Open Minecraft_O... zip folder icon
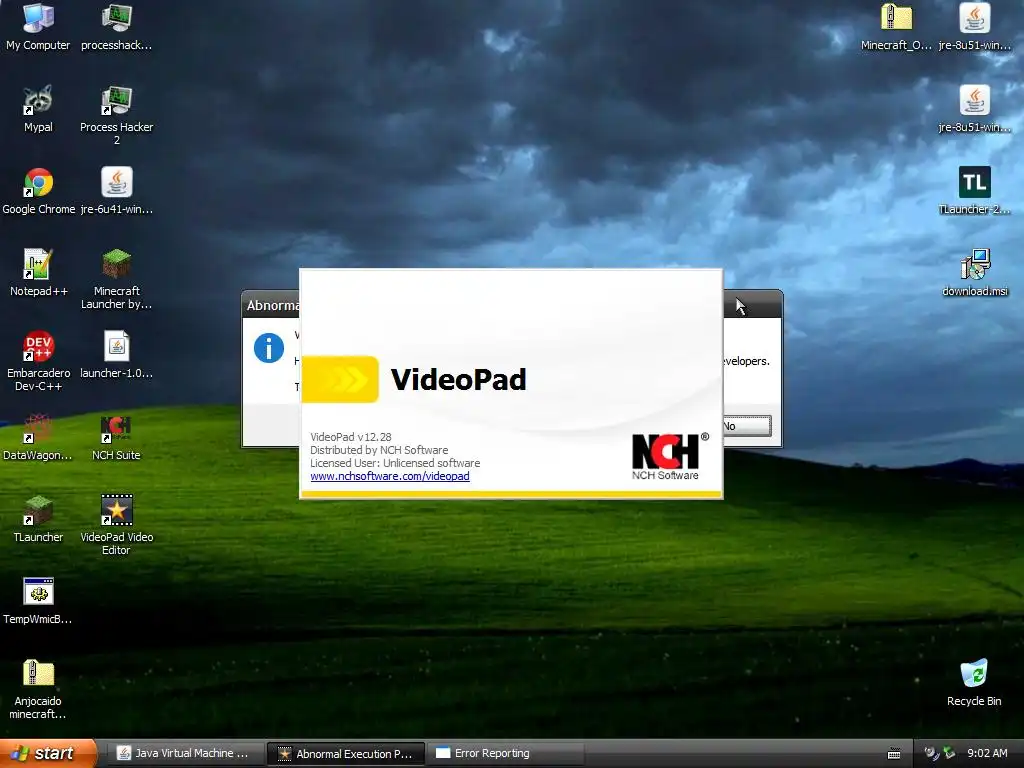 click(x=896, y=27)
